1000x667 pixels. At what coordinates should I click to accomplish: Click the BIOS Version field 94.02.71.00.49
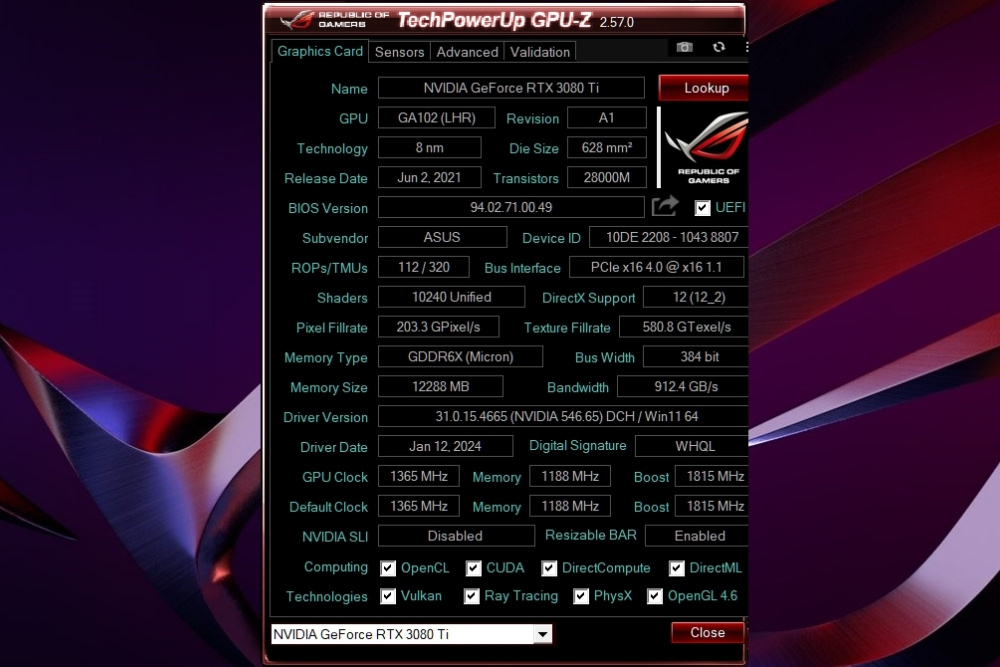(x=511, y=207)
